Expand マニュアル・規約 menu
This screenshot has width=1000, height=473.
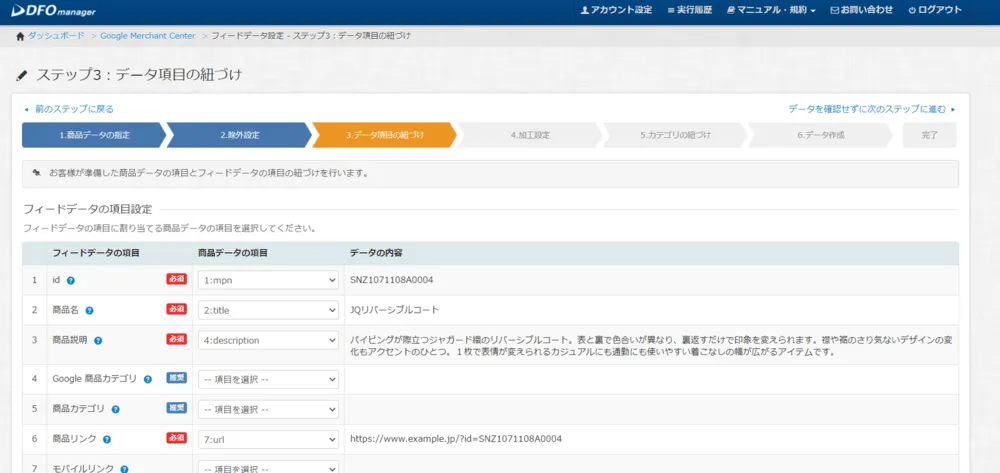pyautogui.click(x=771, y=10)
